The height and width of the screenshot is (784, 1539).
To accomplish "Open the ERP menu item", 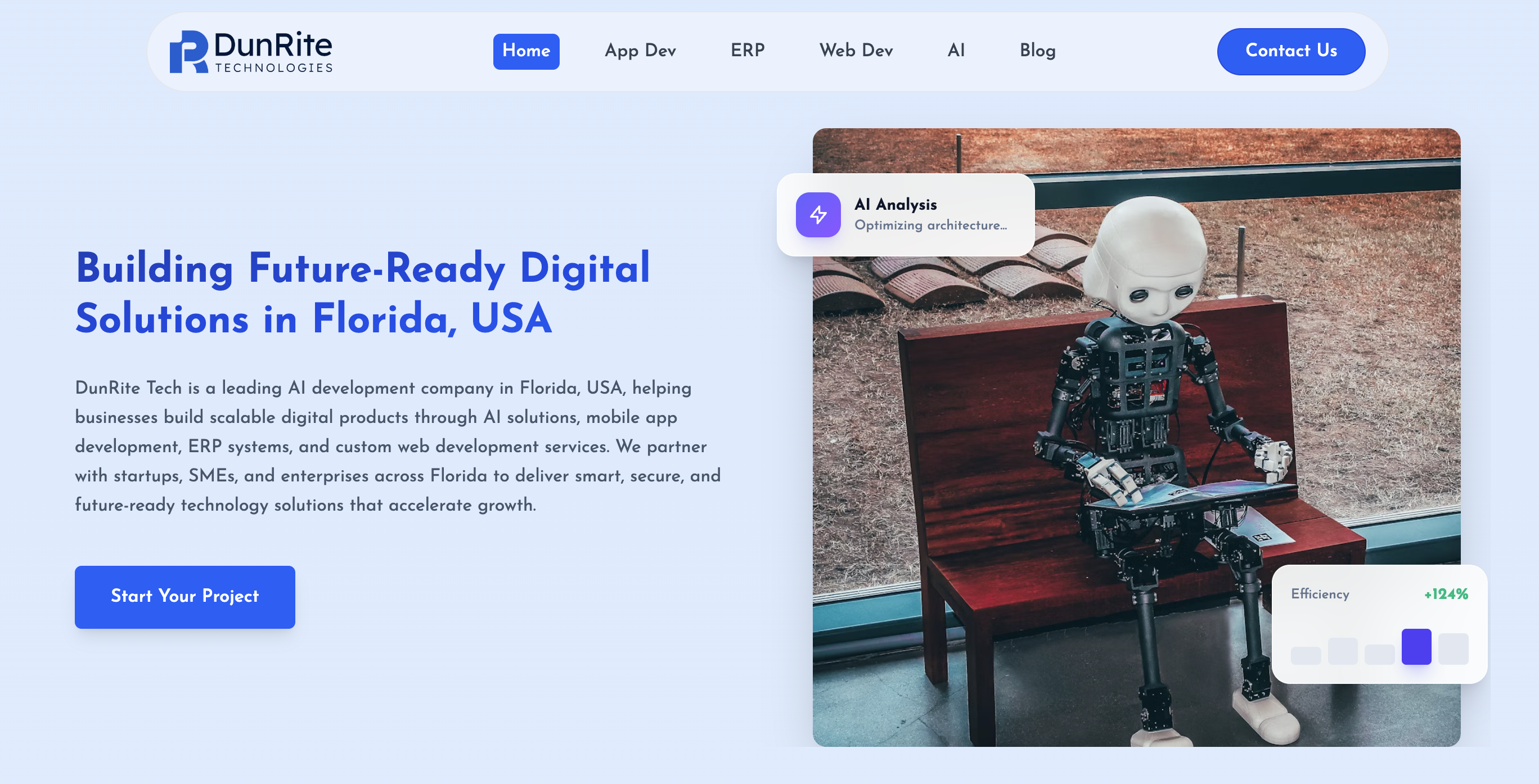I will [748, 51].
